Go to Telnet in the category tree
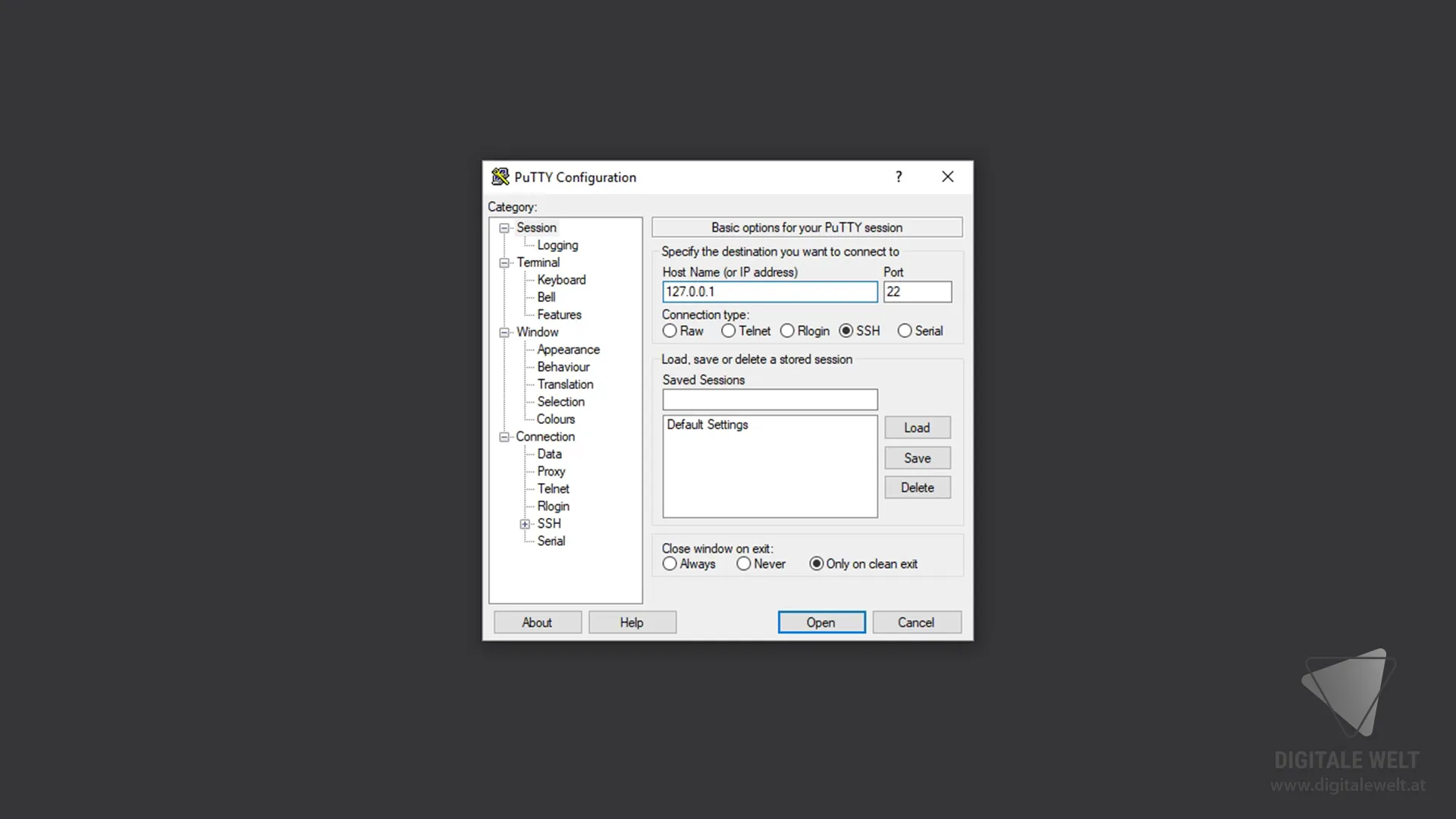Image resolution: width=1456 pixels, height=819 pixels. pos(553,489)
